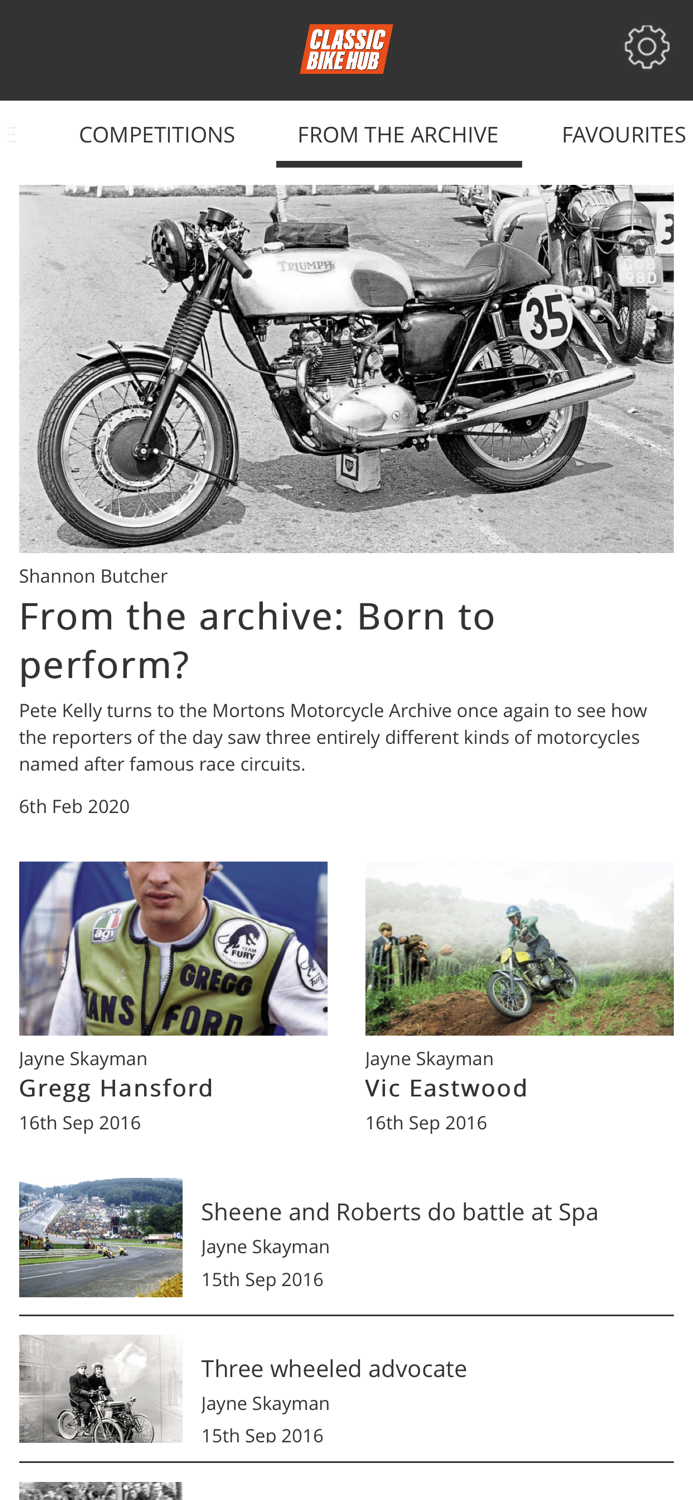Click the Born to perform article summary text

coord(333,738)
